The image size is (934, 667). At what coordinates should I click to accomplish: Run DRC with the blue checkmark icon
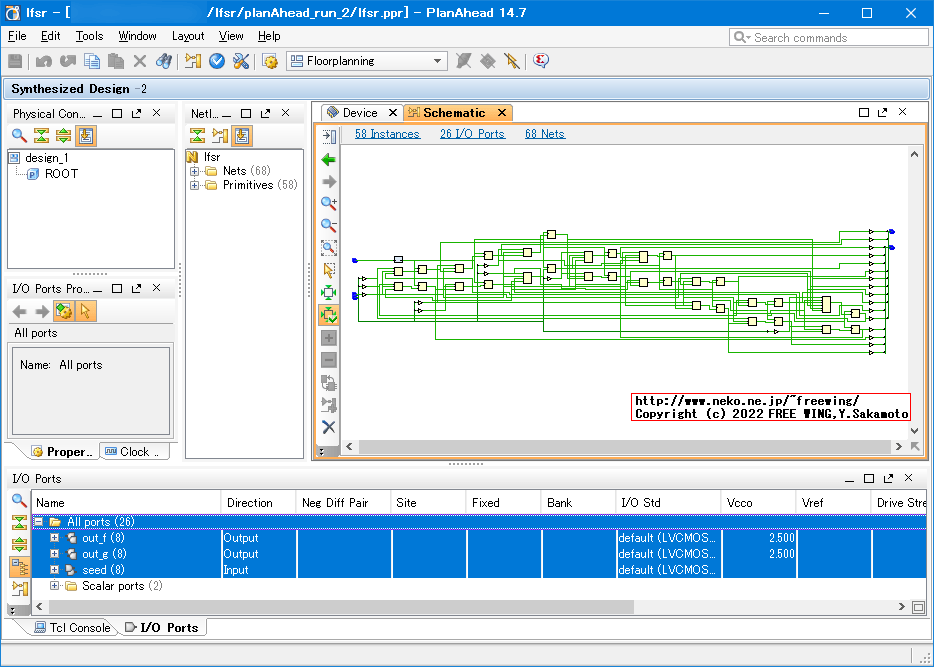(217, 61)
